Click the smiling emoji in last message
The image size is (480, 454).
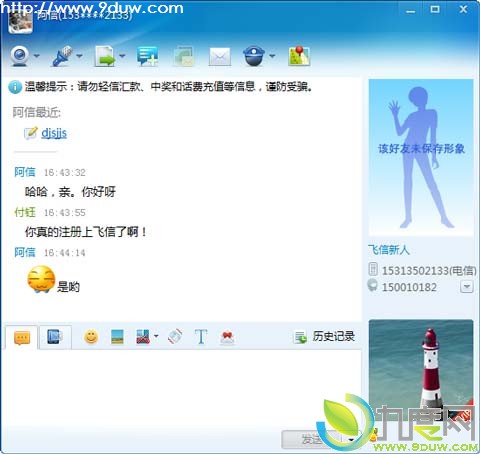[41, 279]
